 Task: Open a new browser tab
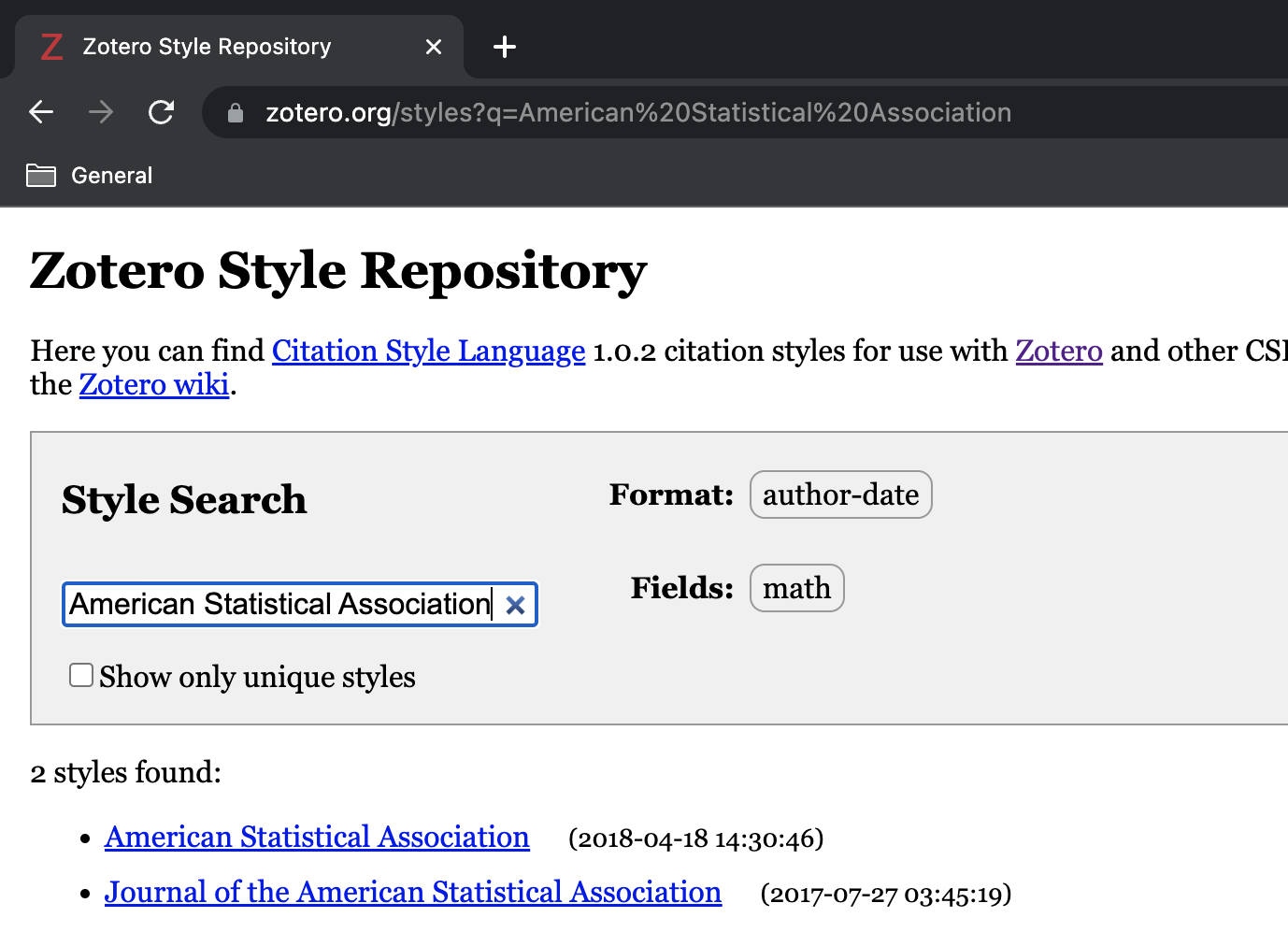(x=505, y=47)
